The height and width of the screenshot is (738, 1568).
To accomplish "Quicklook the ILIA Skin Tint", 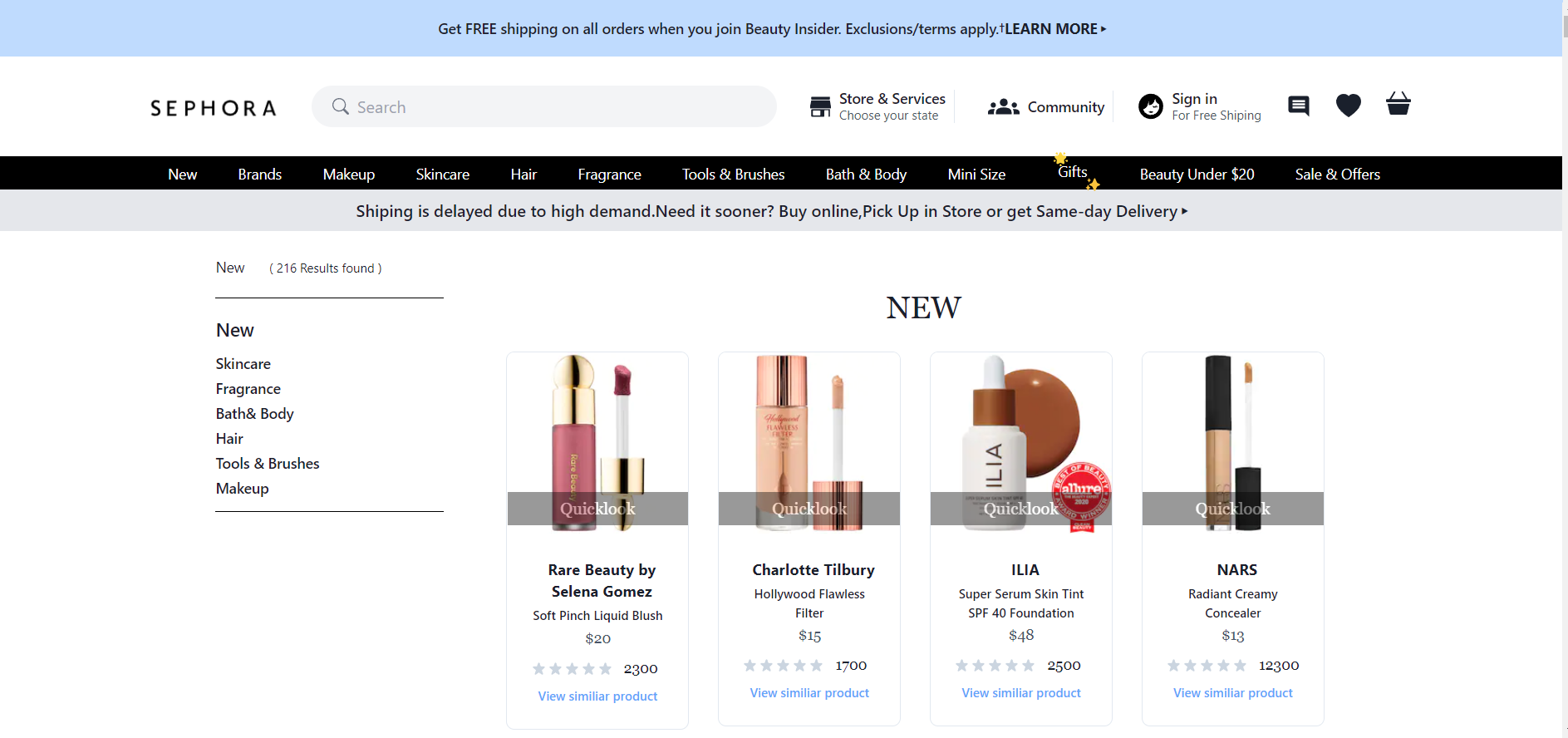I will [x=1021, y=509].
